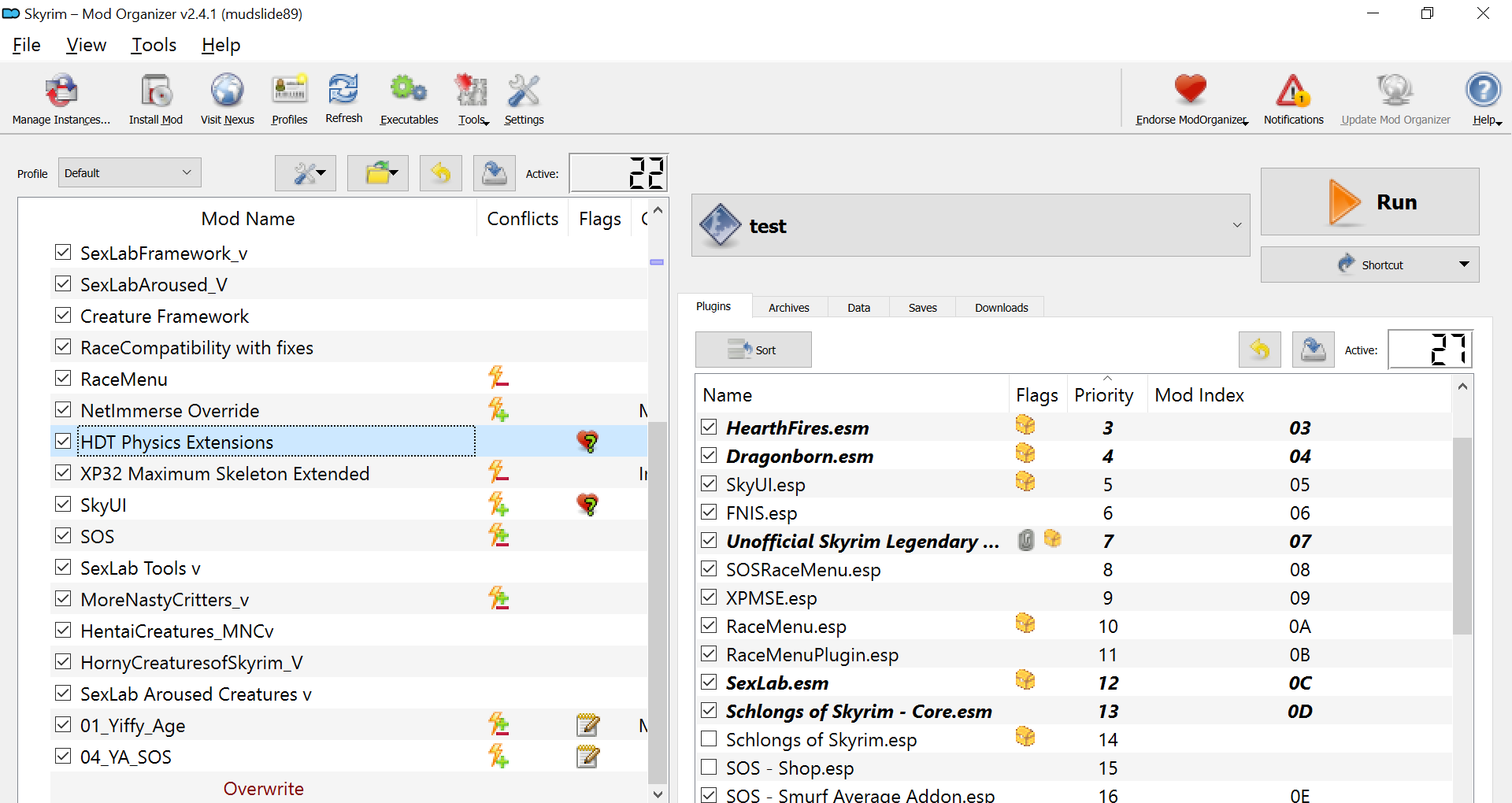The image size is (1512, 803).
Task: Disable the RaceMenu mod checkbox
Action: coord(63,378)
